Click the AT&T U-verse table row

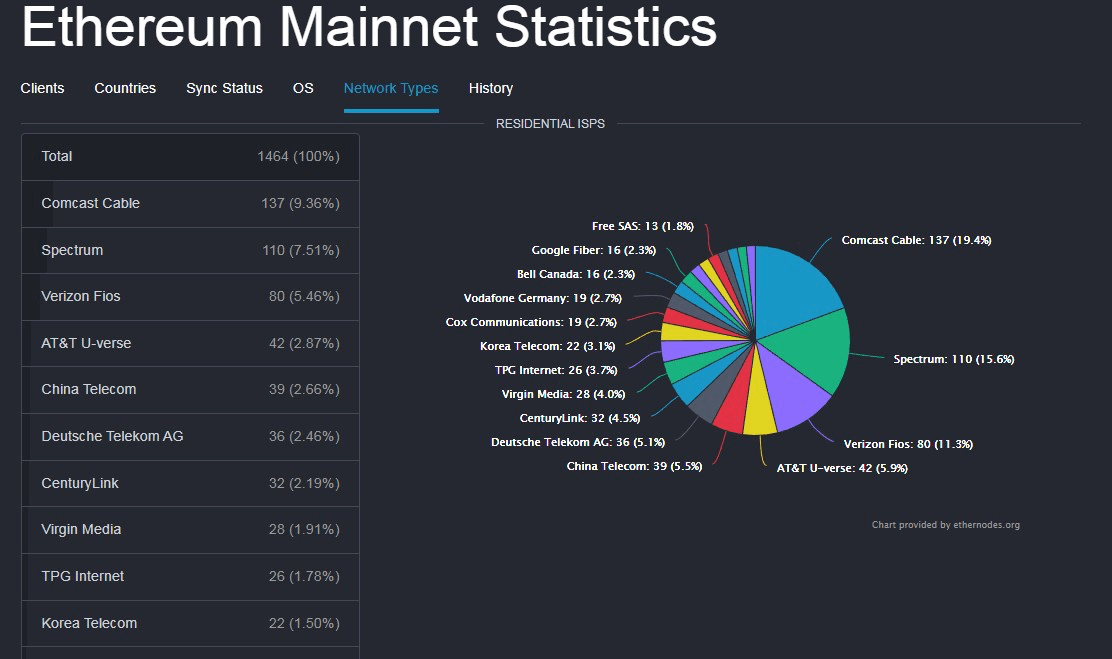point(190,343)
